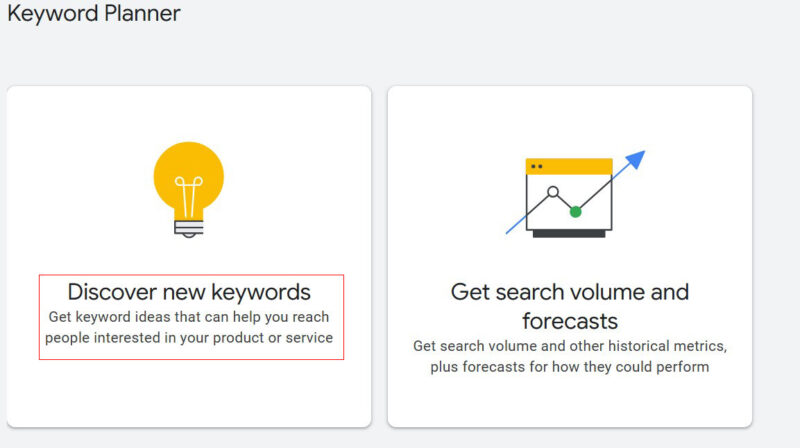This screenshot has width=800, height=448.
Task: Click the dark base under the chart icon
Action: tap(569, 233)
